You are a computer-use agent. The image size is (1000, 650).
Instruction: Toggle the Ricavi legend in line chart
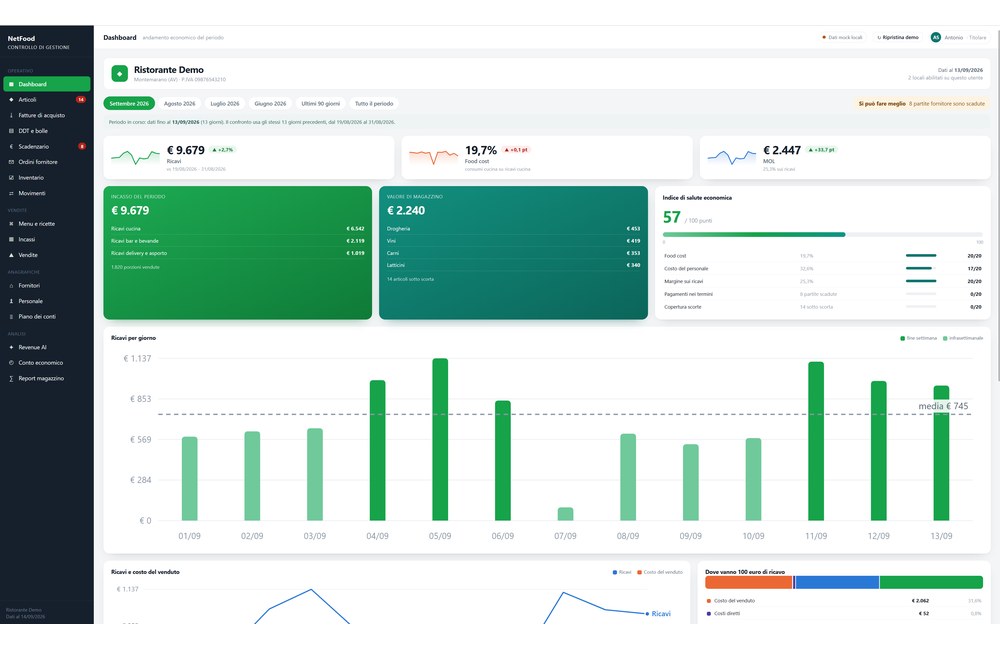(622, 572)
